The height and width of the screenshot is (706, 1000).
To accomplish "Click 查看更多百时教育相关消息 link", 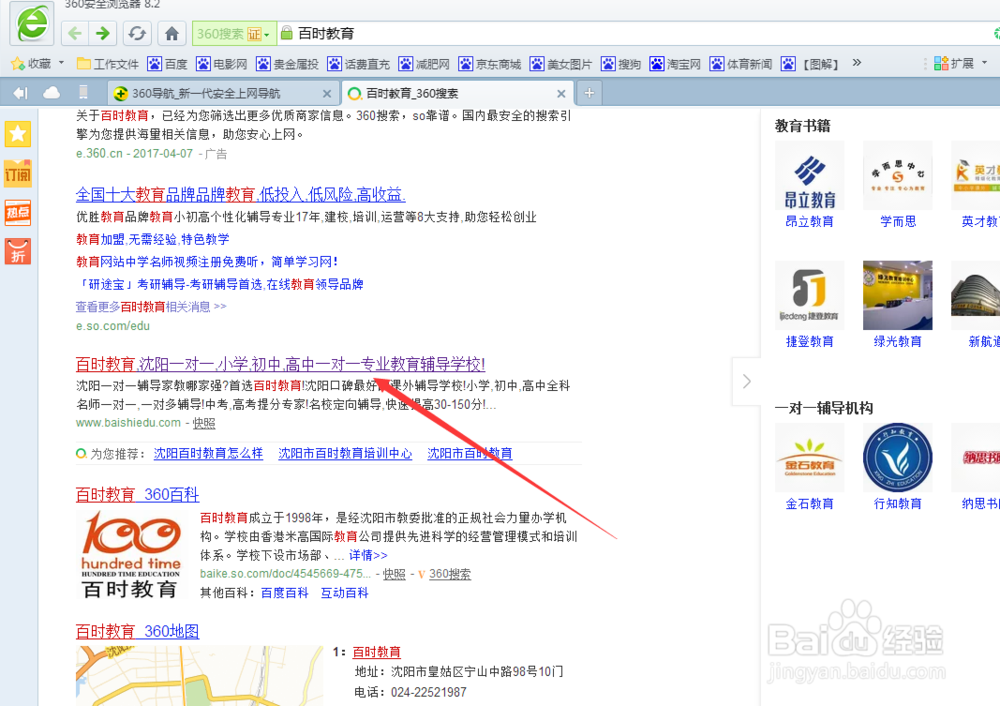I will click(151, 307).
